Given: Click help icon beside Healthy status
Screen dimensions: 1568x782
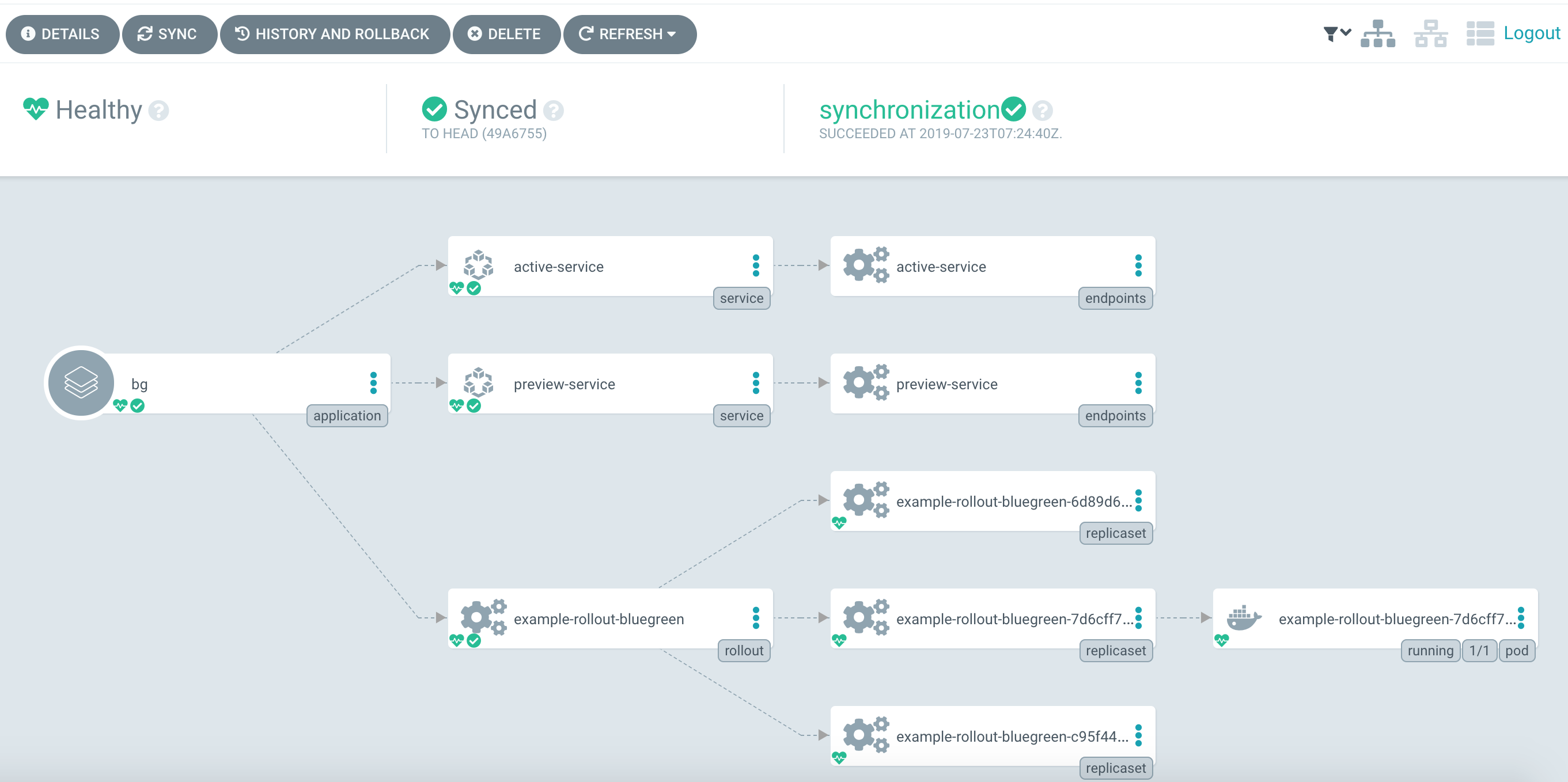Looking at the screenshot, I should coord(159,111).
